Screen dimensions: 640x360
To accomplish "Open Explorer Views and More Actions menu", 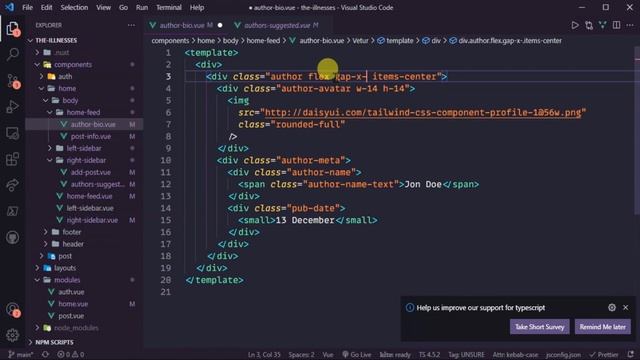I will 131,25.
